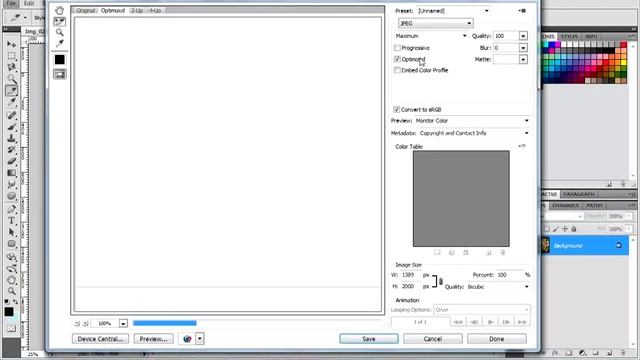Screen dimensions: 640x360
Task: Toggle slices visibility button in dialog
Action: click(60, 74)
